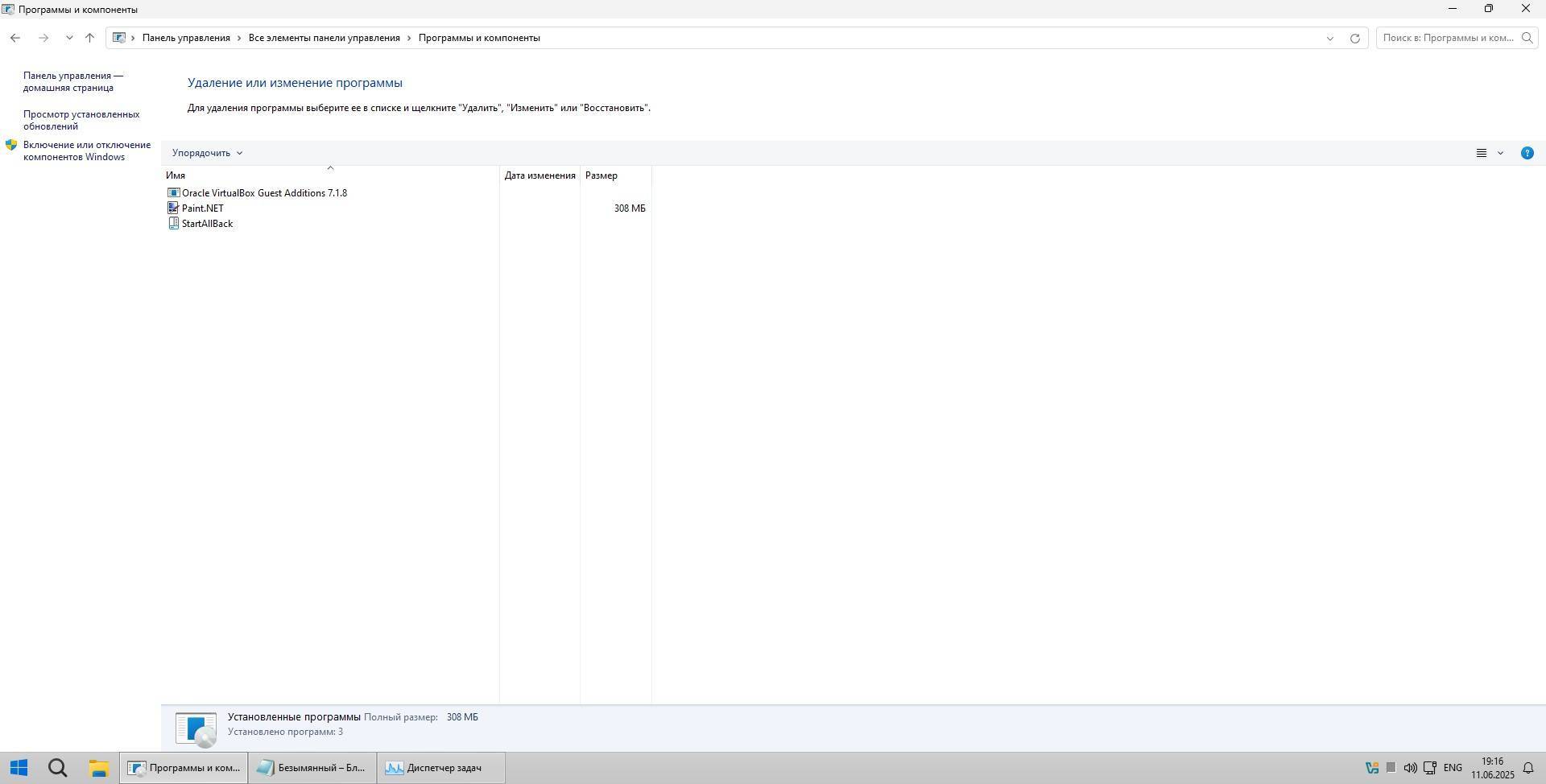Sort by 'Имя' column header
Image resolution: width=1546 pixels, height=784 pixels.
tap(330, 175)
